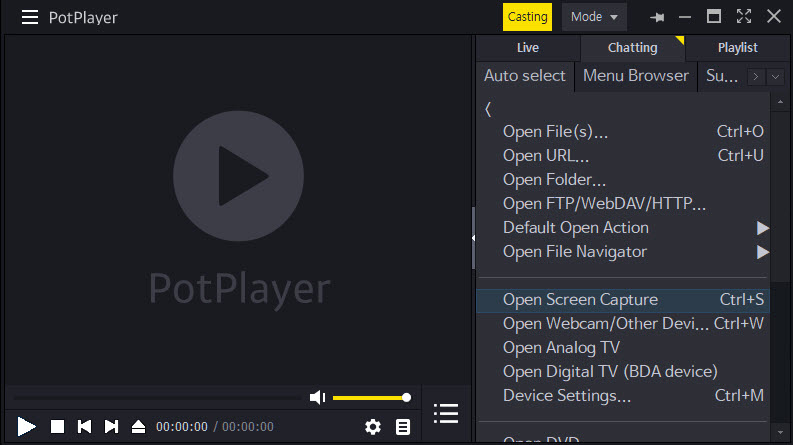Expand the Open File Navigator submenu
Viewport: 793px width, 445px height.
click(623, 252)
